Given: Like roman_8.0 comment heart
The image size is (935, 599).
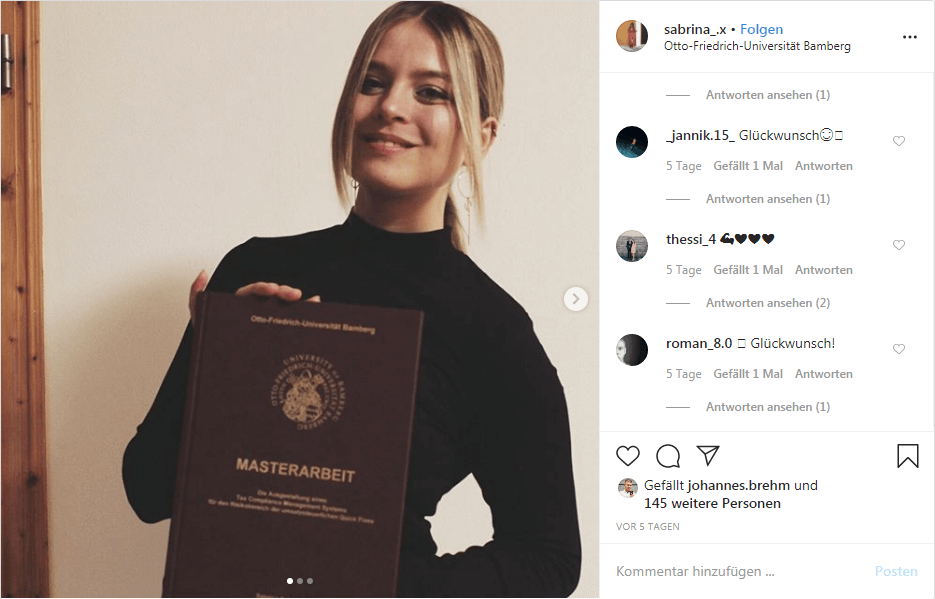Looking at the screenshot, I should click(899, 349).
